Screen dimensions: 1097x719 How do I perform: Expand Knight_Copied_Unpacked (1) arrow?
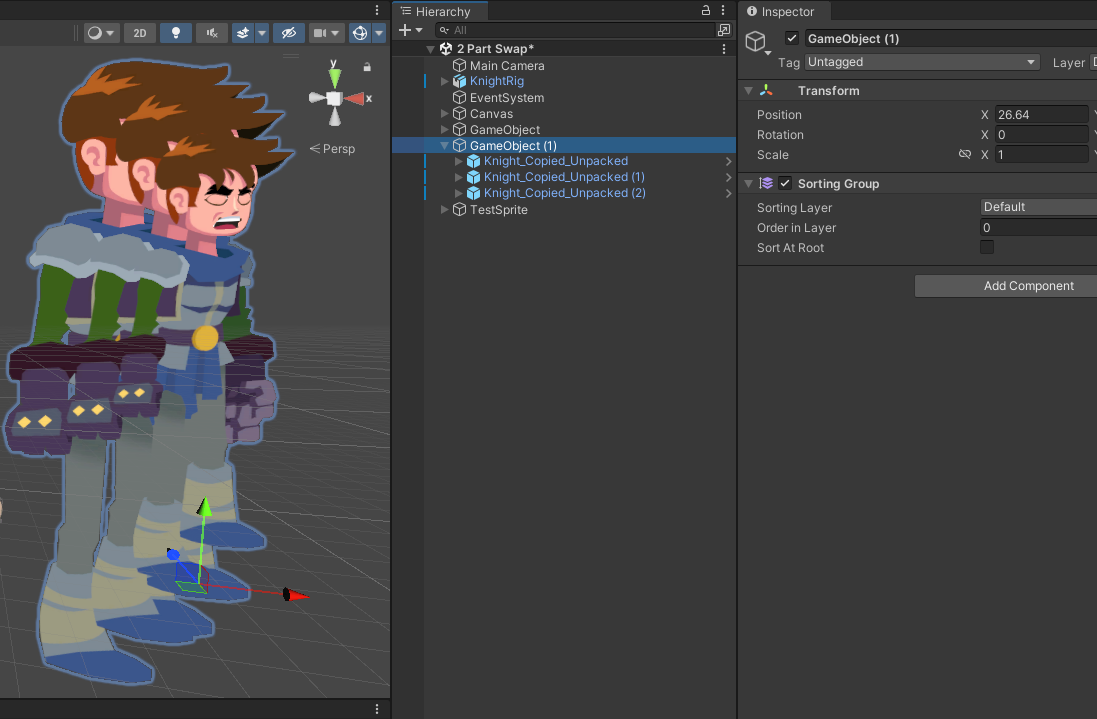(x=459, y=177)
